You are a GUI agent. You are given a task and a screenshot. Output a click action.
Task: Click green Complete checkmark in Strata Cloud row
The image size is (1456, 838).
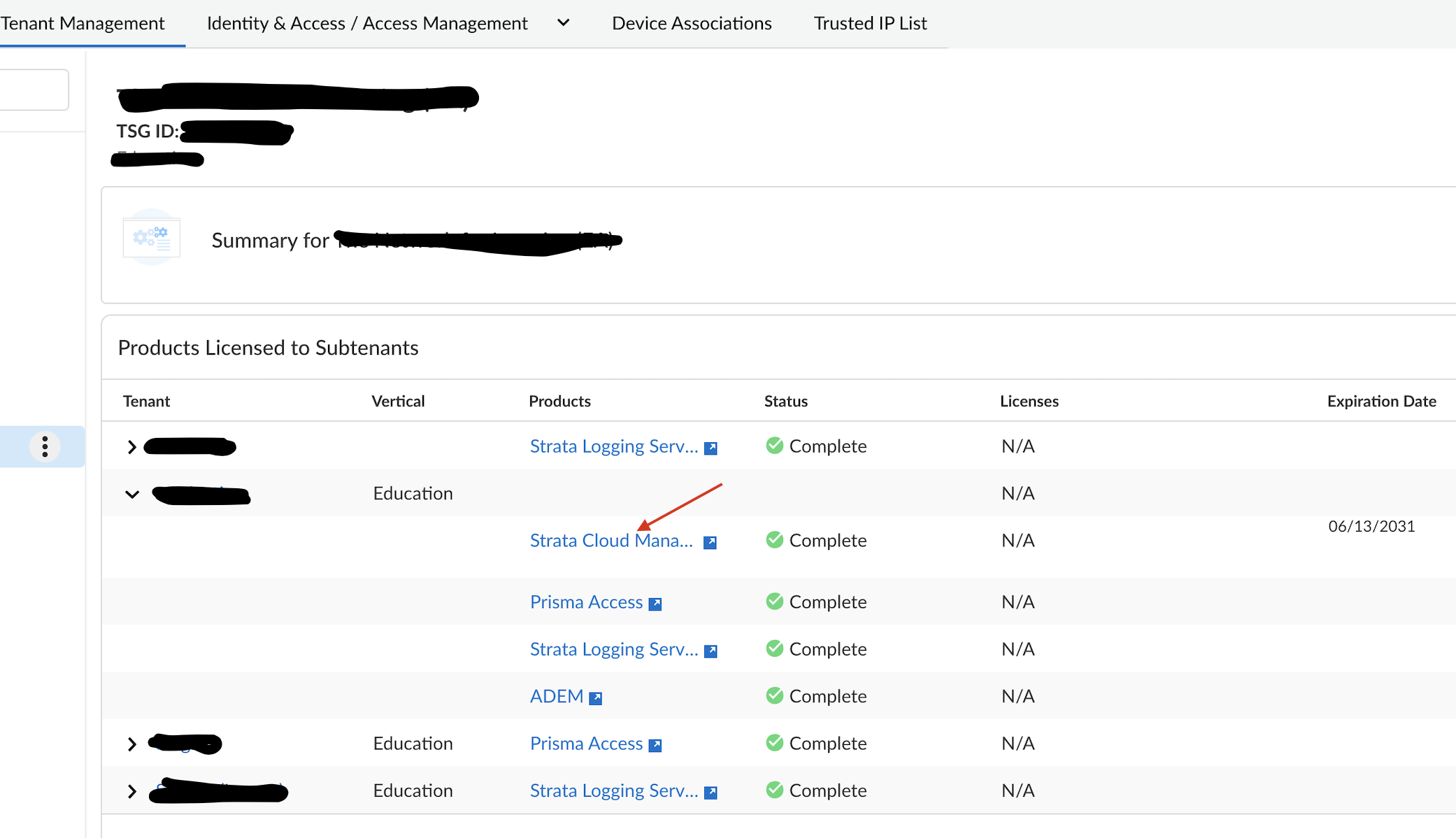[774, 539]
